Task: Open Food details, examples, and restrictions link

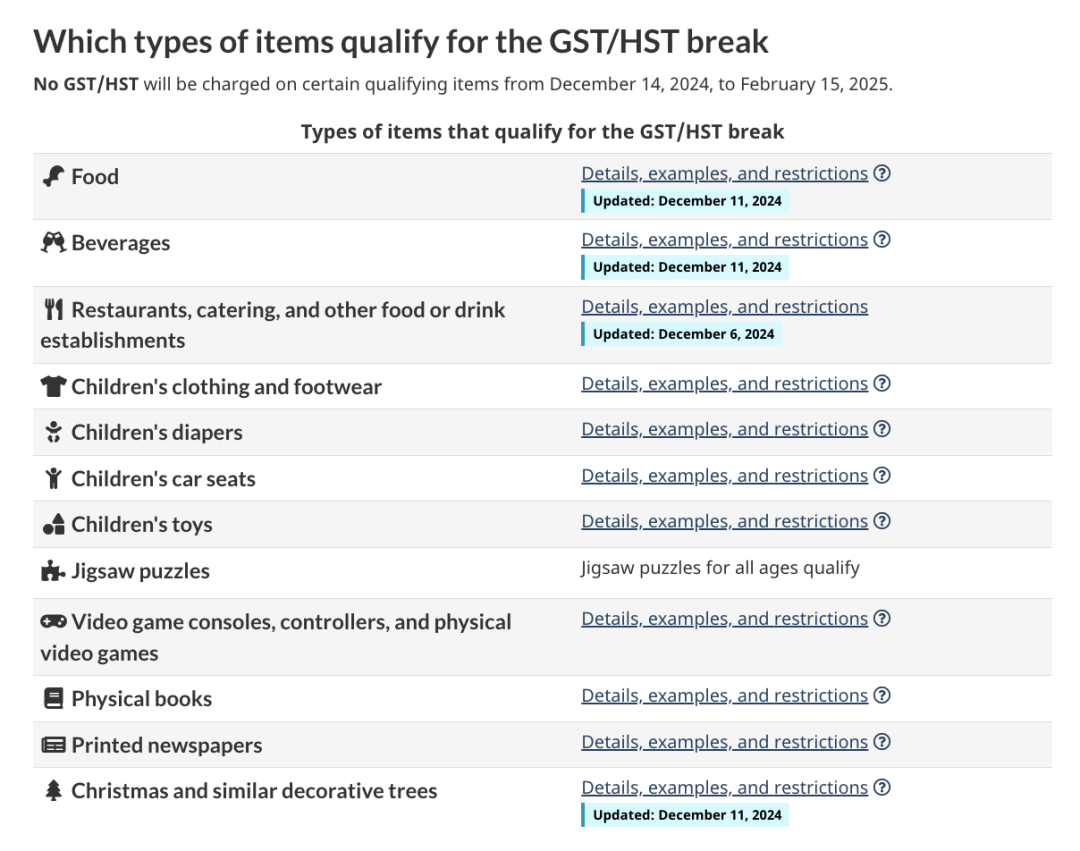Action: (x=724, y=173)
